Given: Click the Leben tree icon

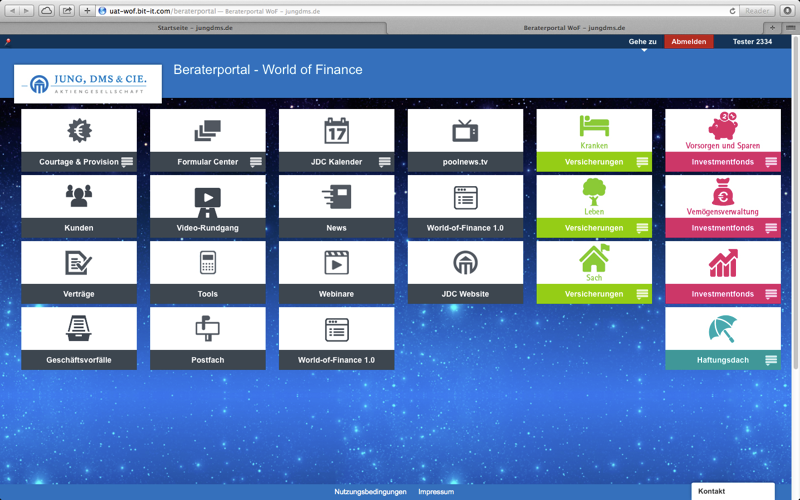Looking at the screenshot, I should coord(594,192).
